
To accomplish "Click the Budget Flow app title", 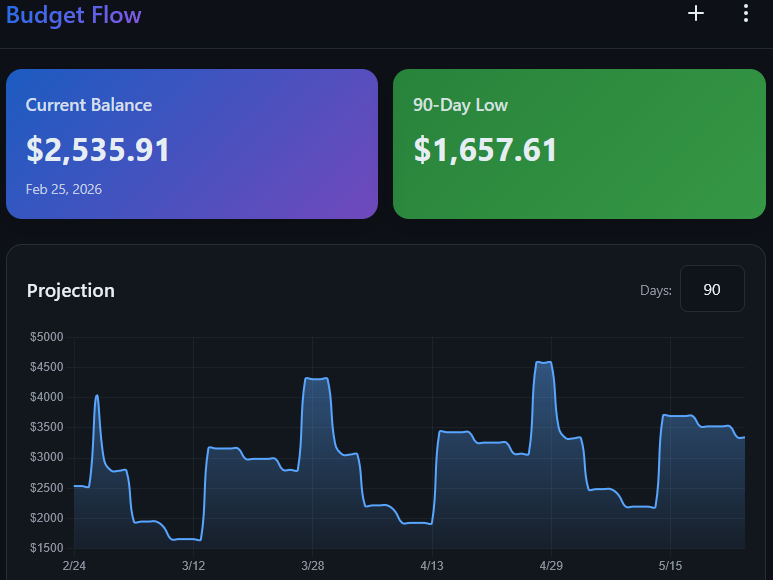I will pyautogui.click(x=74, y=15).
